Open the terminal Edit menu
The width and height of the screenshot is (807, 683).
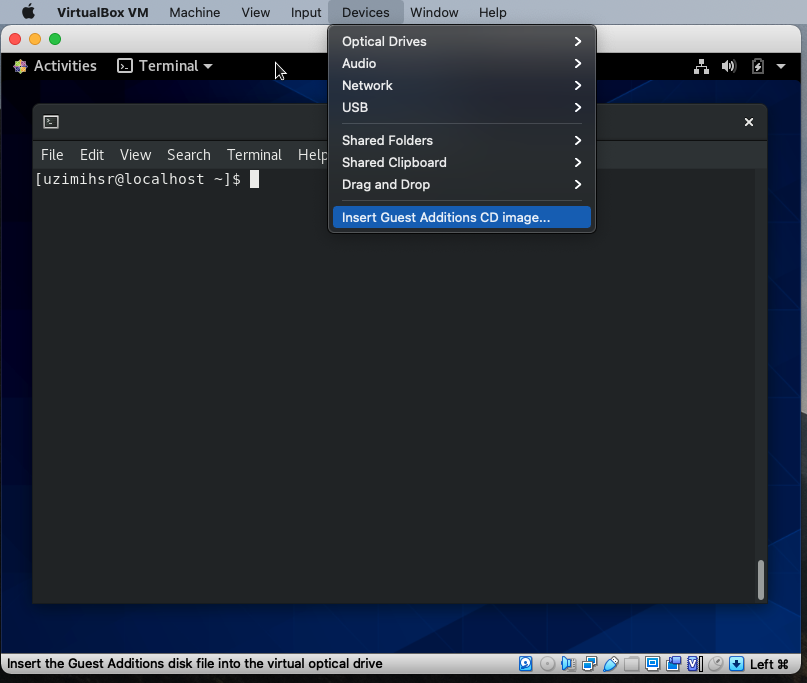pyautogui.click(x=92, y=155)
